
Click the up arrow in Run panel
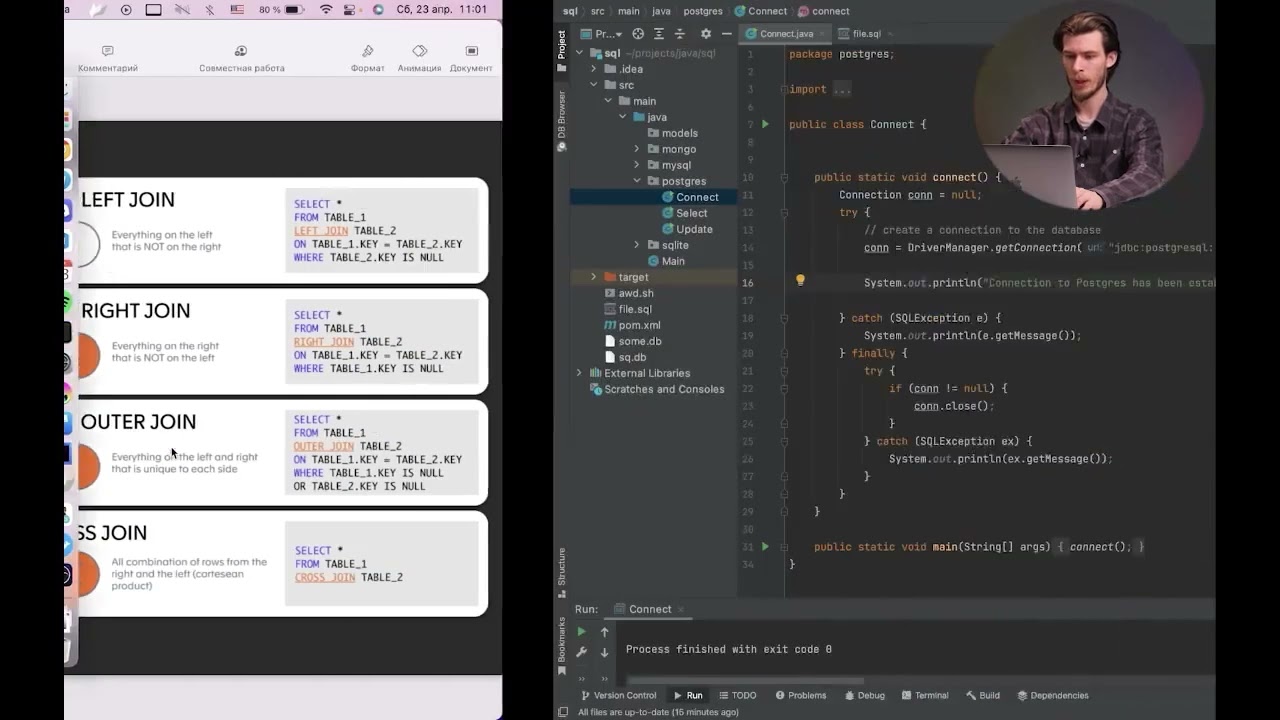click(x=604, y=631)
